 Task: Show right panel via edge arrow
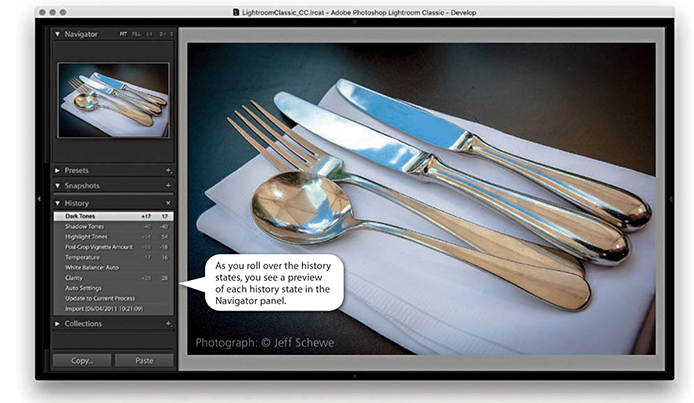(x=671, y=199)
